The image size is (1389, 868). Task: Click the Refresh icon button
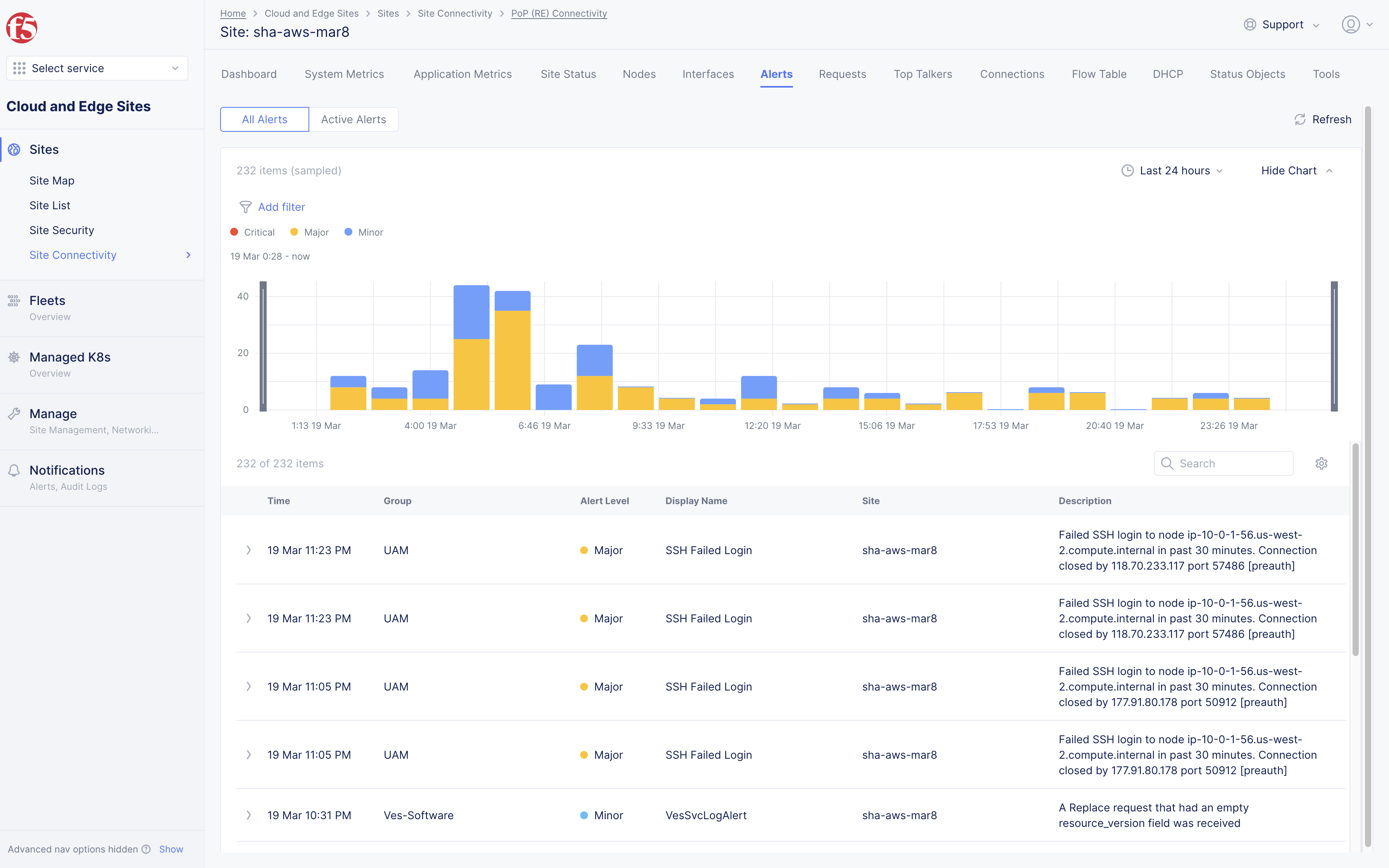pyautogui.click(x=1300, y=119)
